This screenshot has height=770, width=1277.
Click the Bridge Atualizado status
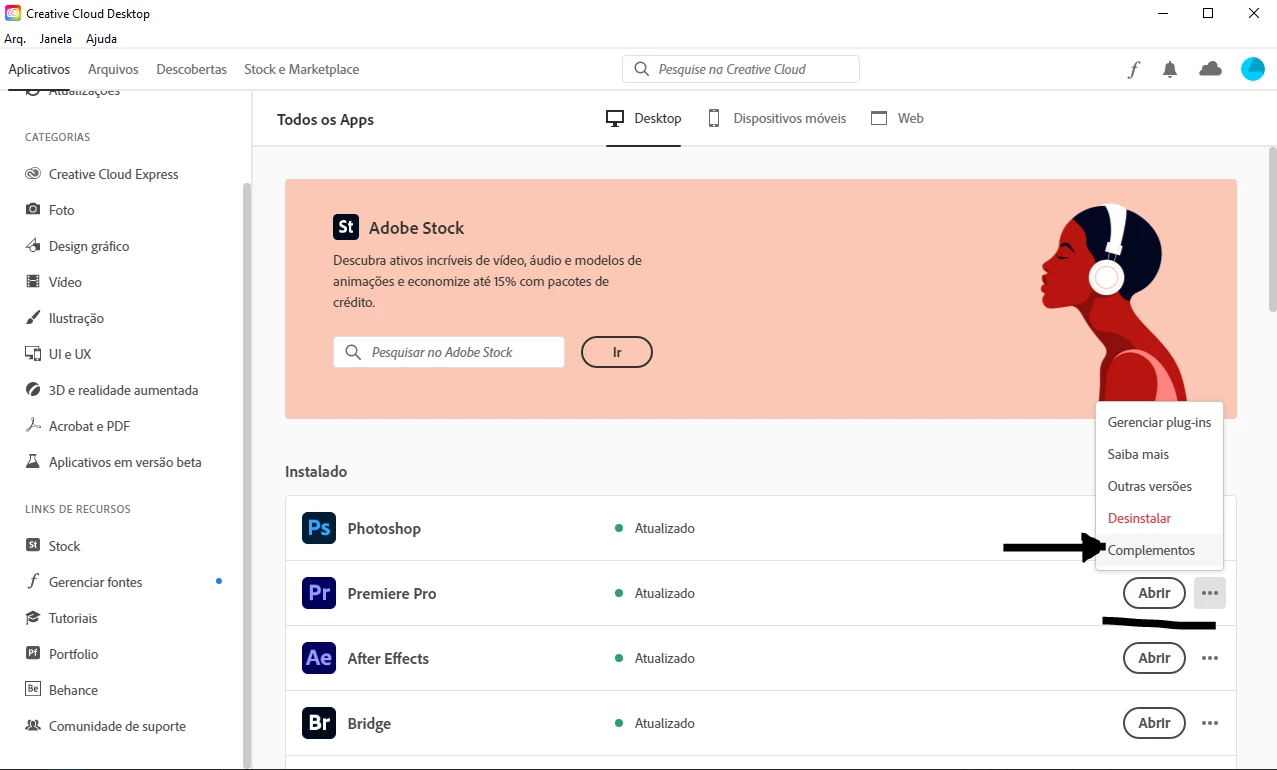[655, 723]
